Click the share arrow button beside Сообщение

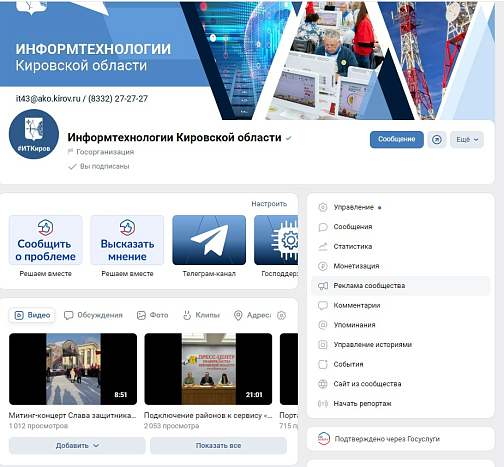(437, 140)
